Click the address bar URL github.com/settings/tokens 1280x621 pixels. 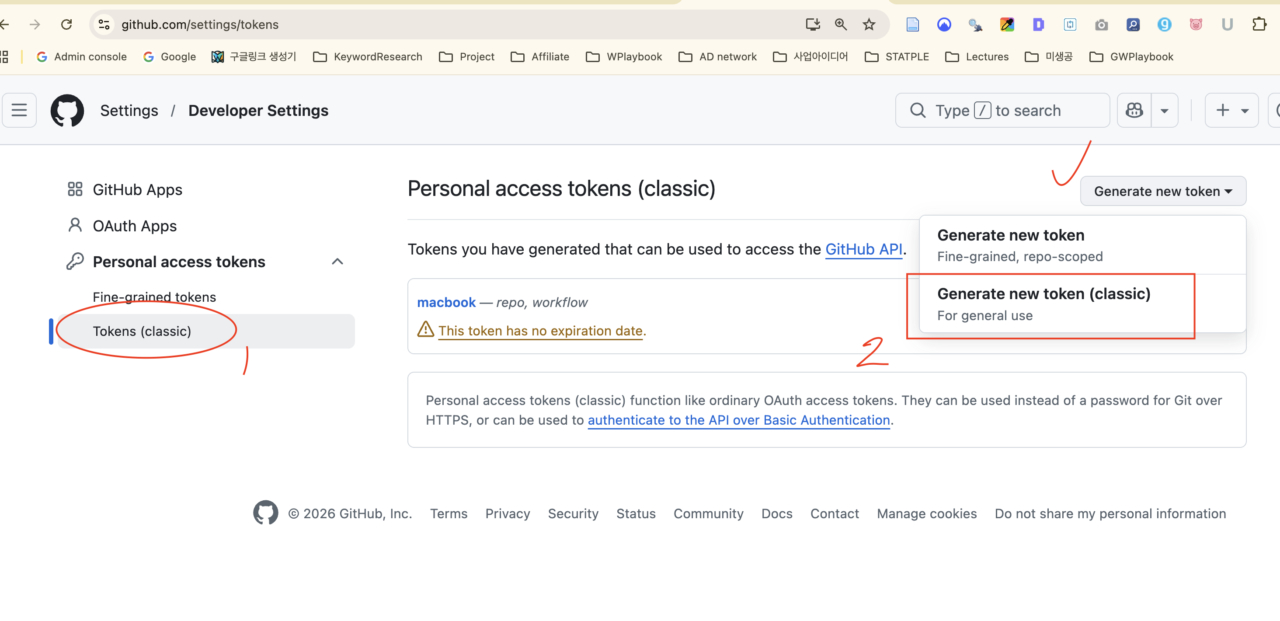tap(200, 24)
